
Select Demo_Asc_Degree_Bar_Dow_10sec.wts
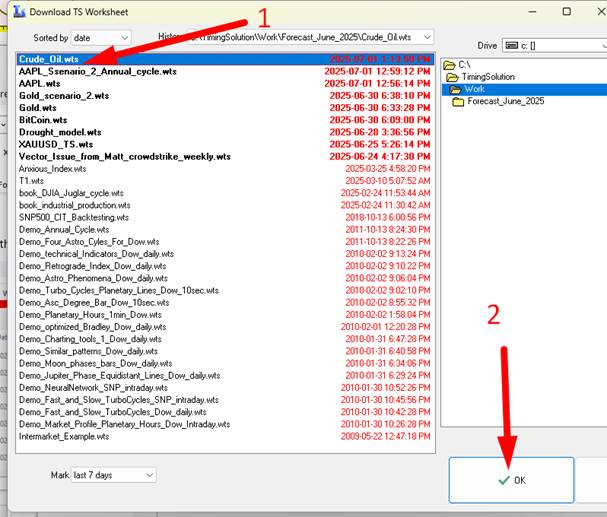[x=225, y=302]
